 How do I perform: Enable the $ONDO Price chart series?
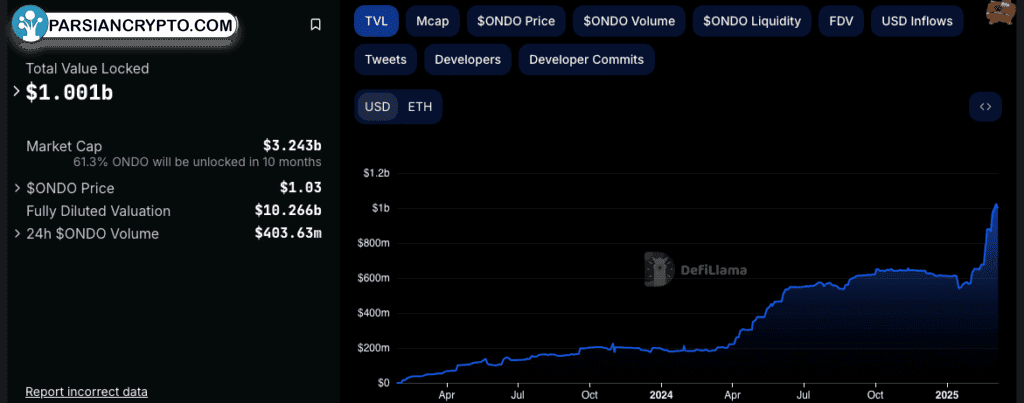click(516, 21)
